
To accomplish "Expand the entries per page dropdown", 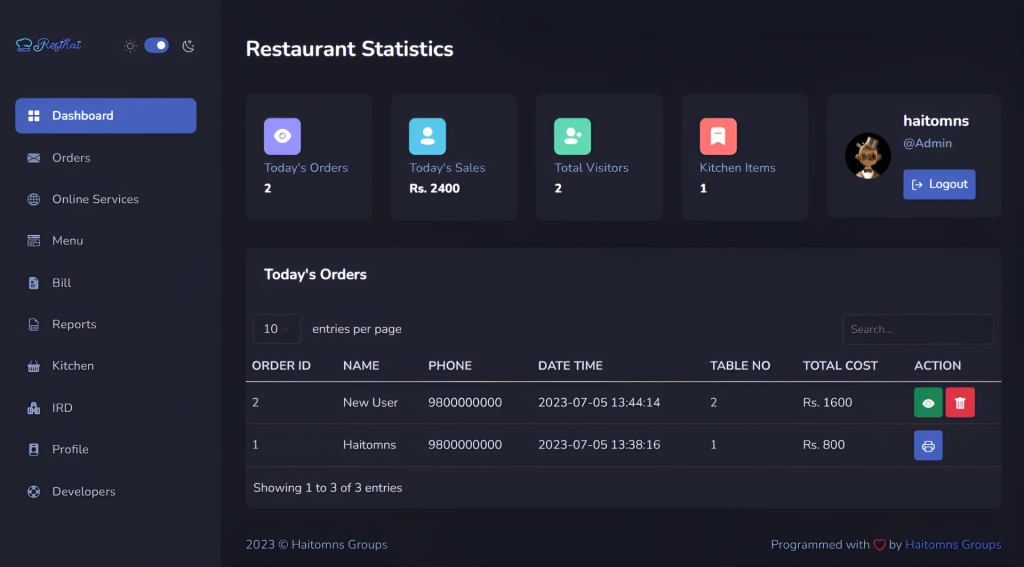I will click(276, 329).
